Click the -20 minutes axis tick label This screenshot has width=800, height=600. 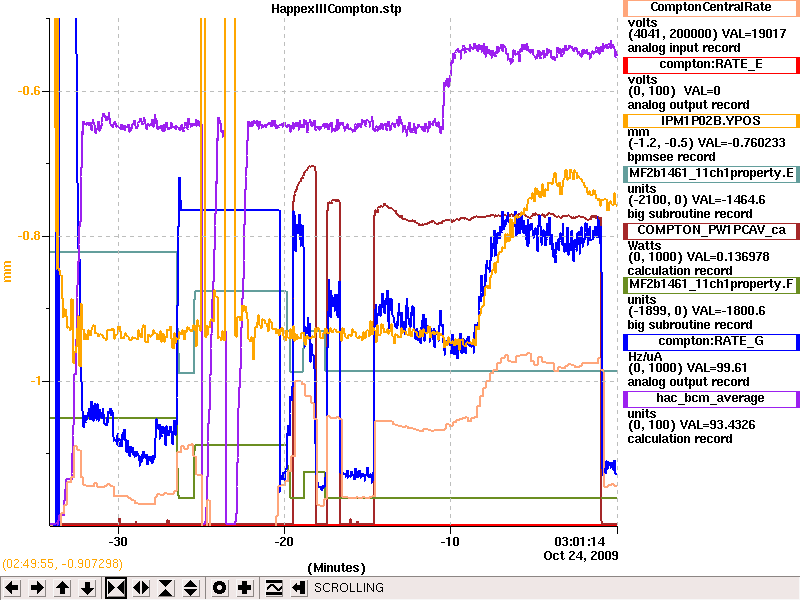click(284, 541)
